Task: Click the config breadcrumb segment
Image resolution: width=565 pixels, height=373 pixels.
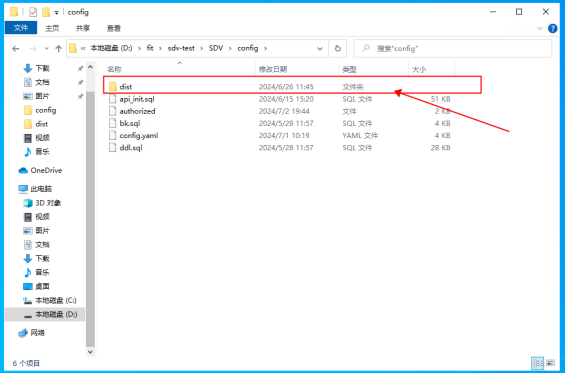Action: point(248,48)
